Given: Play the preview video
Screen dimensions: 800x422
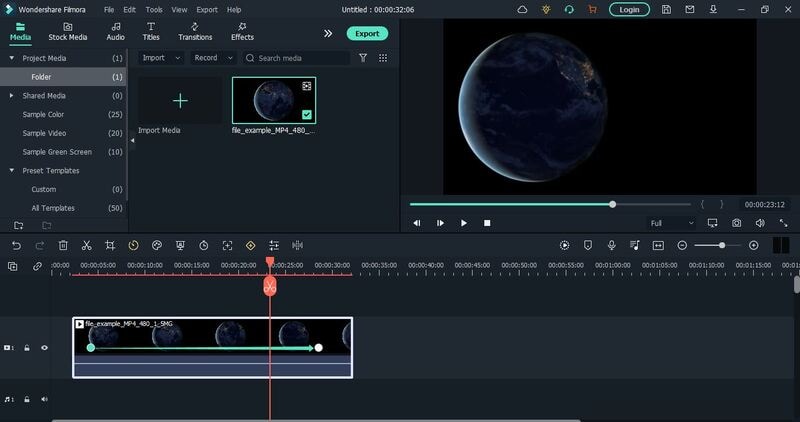Looking at the screenshot, I should 463,223.
